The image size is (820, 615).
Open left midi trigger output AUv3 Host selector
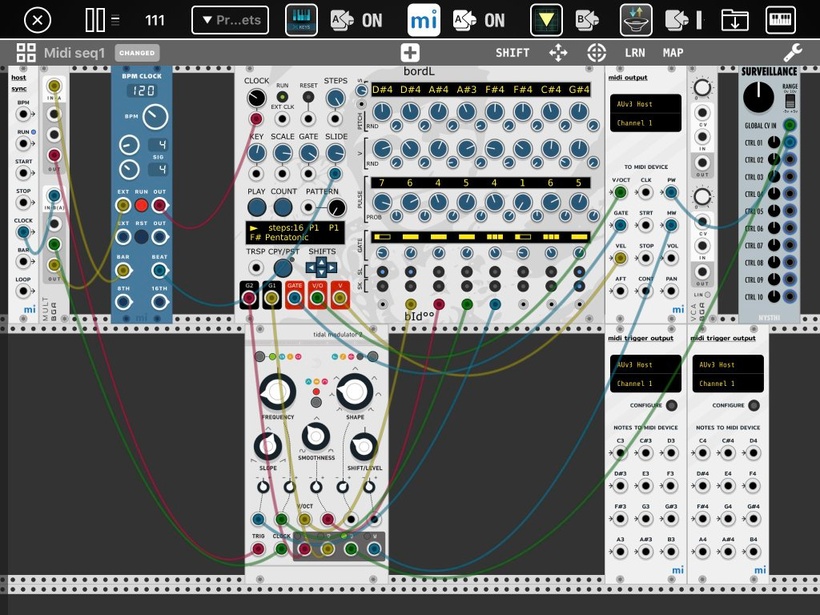pos(645,365)
